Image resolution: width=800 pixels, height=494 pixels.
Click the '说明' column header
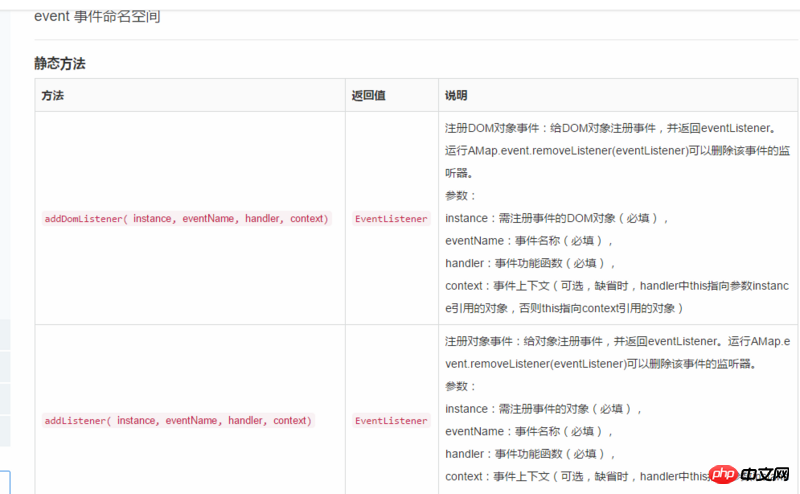tap(456, 95)
